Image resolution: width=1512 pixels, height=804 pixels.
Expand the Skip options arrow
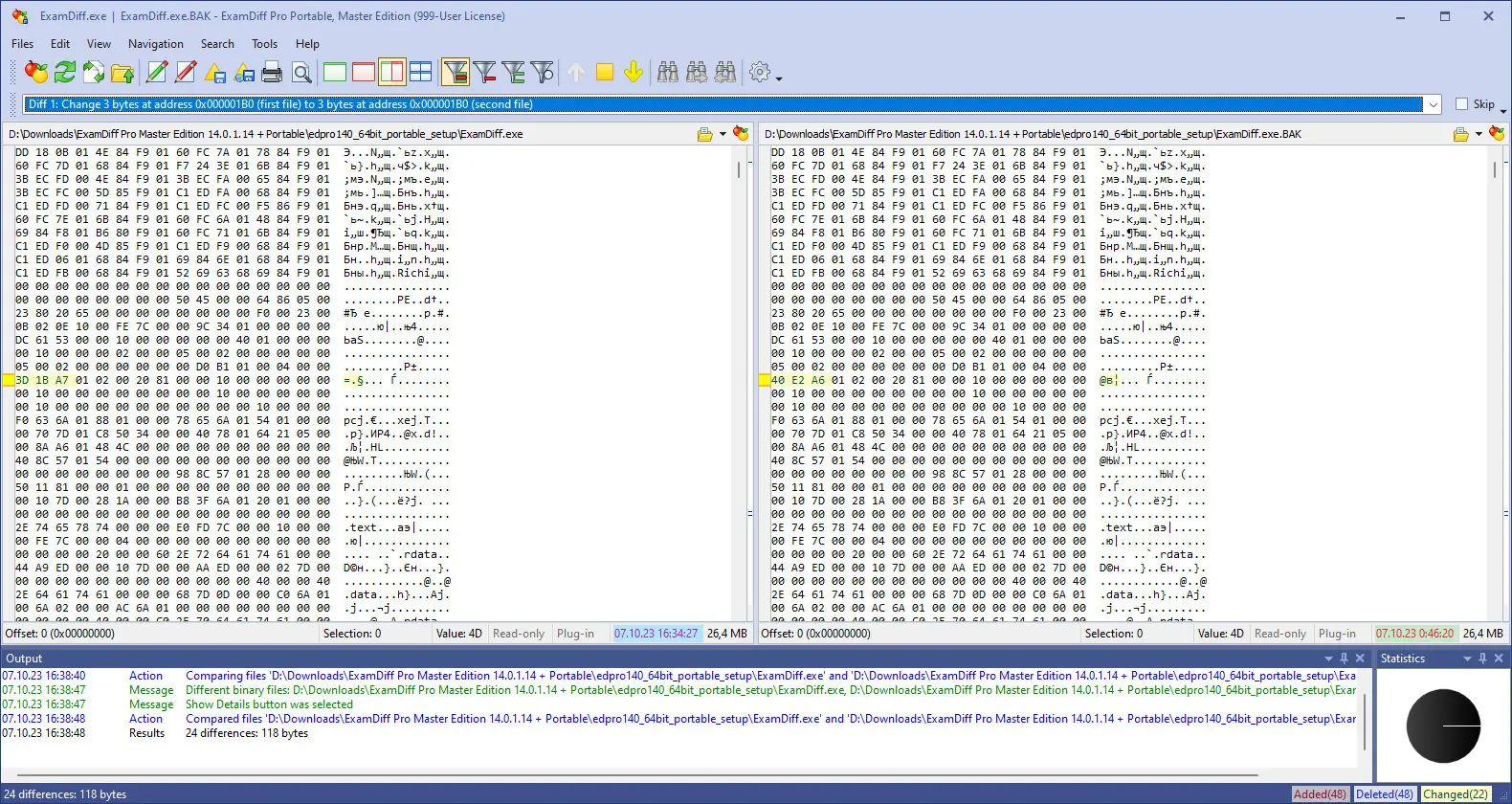click(1503, 110)
